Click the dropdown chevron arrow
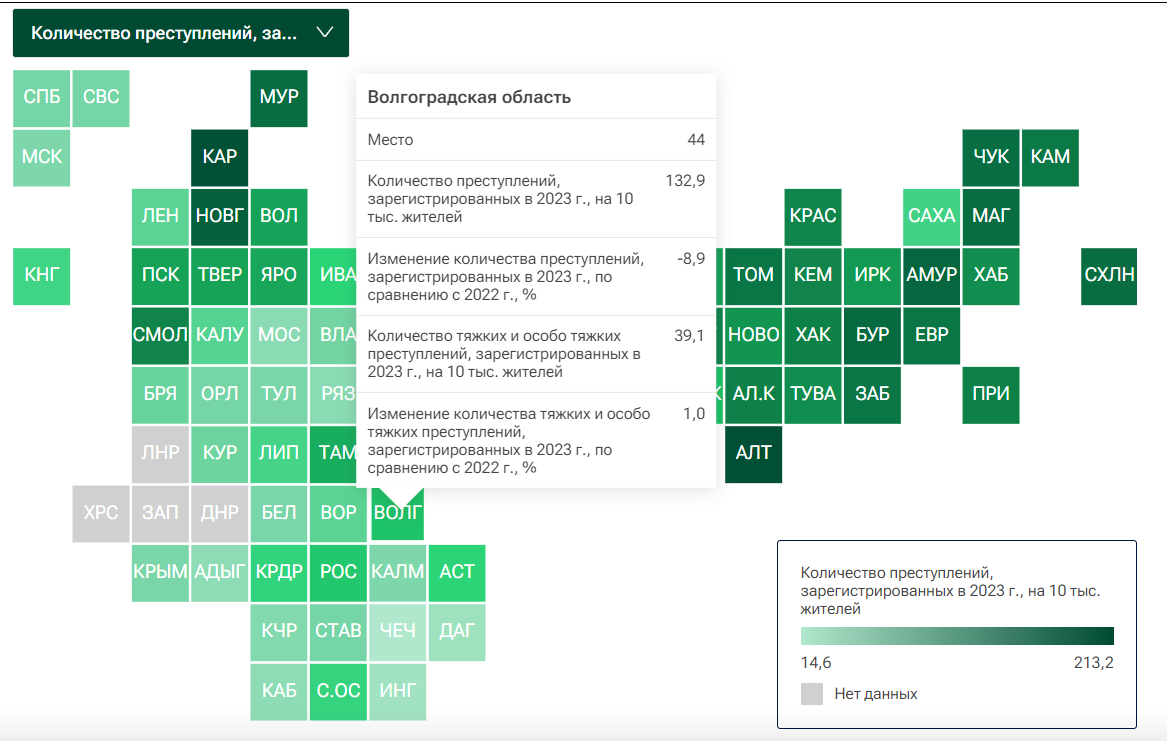The image size is (1167, 741). point(324,33)
